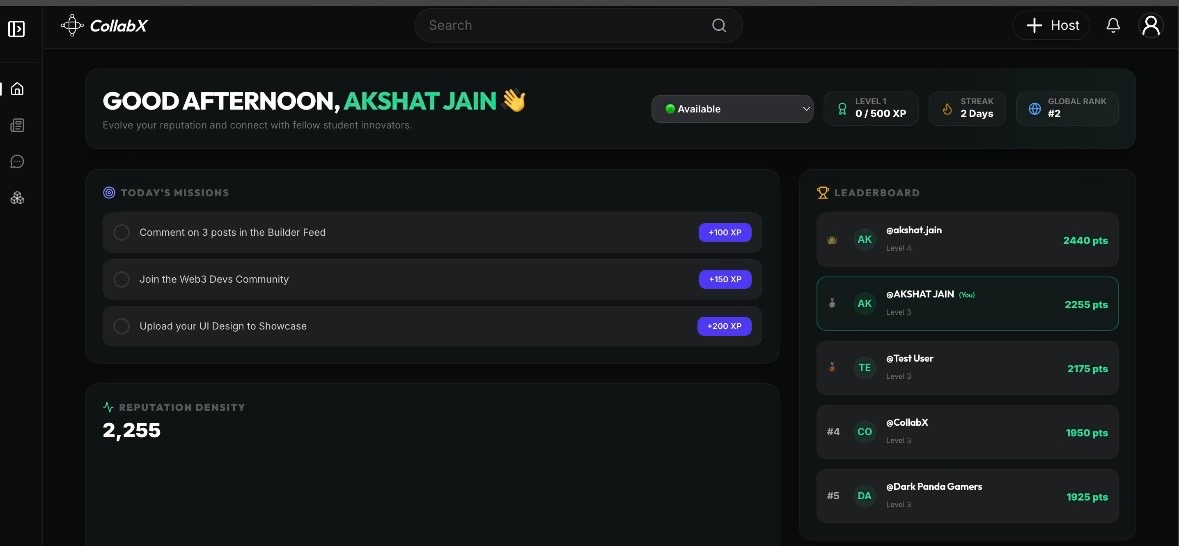The image size is (1179, 546).
Task: Click the Leaderboard trophy icon
Action: [x=823, y=193]
